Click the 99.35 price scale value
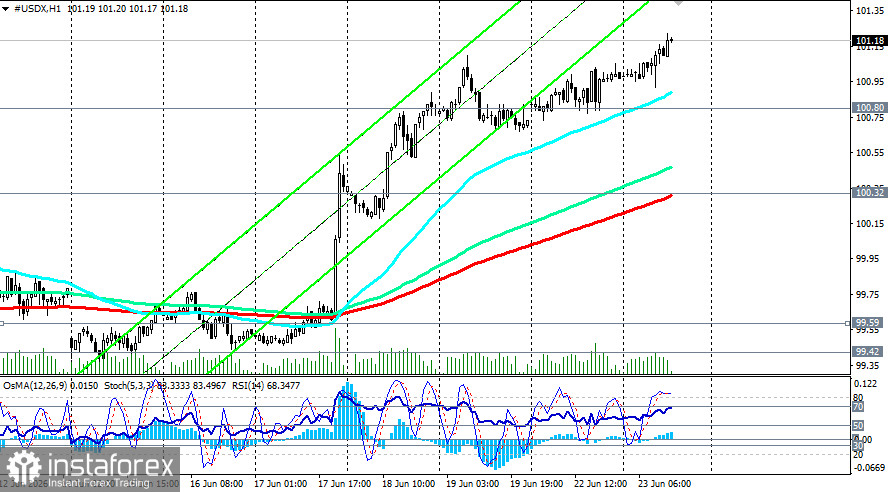 [867, 366]
